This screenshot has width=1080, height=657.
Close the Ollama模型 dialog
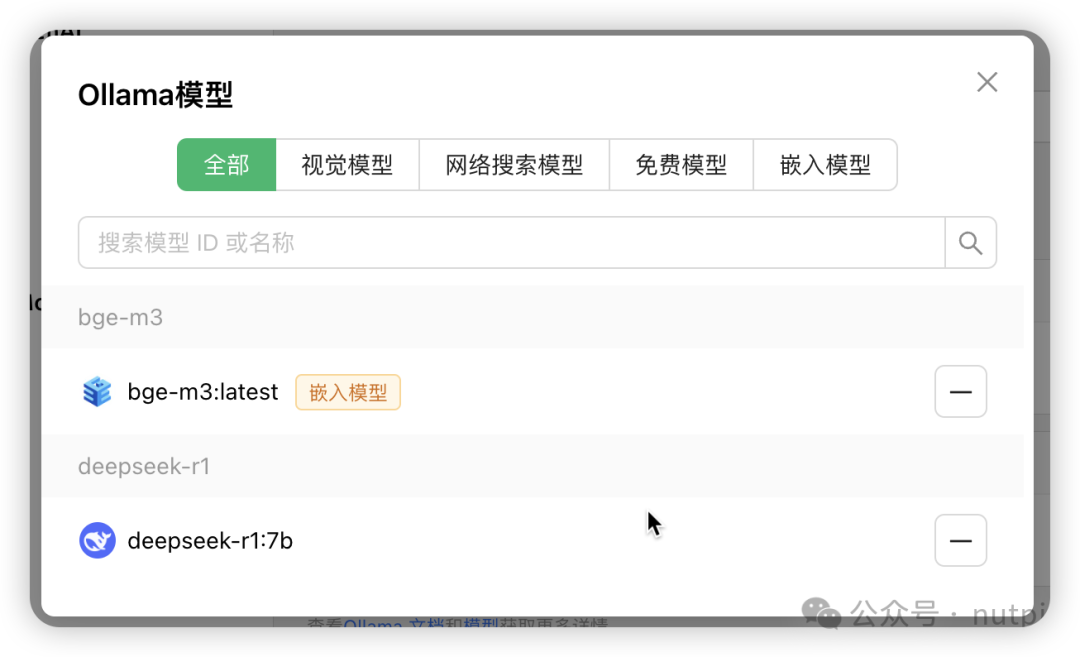(987, 82)
